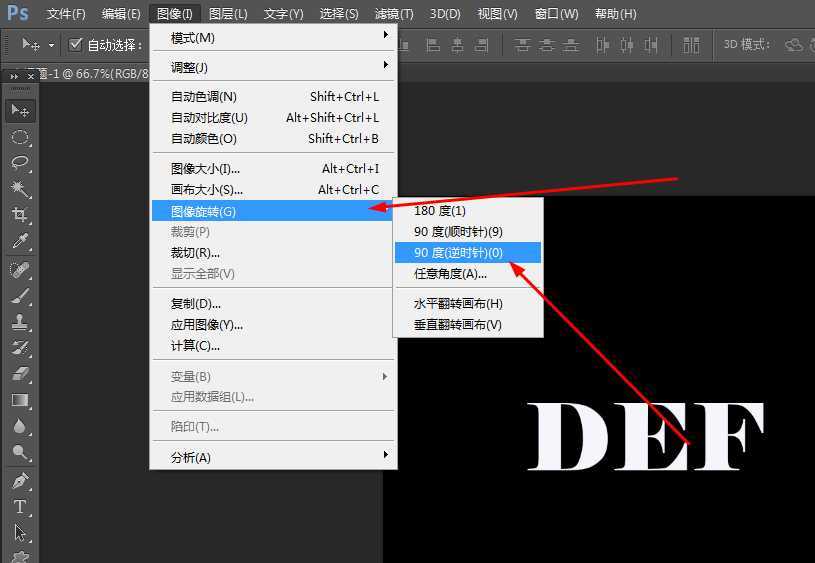Toggle the 自动选择 checkbox
This screenshot has height=563, width=815.
coord(75,45)
